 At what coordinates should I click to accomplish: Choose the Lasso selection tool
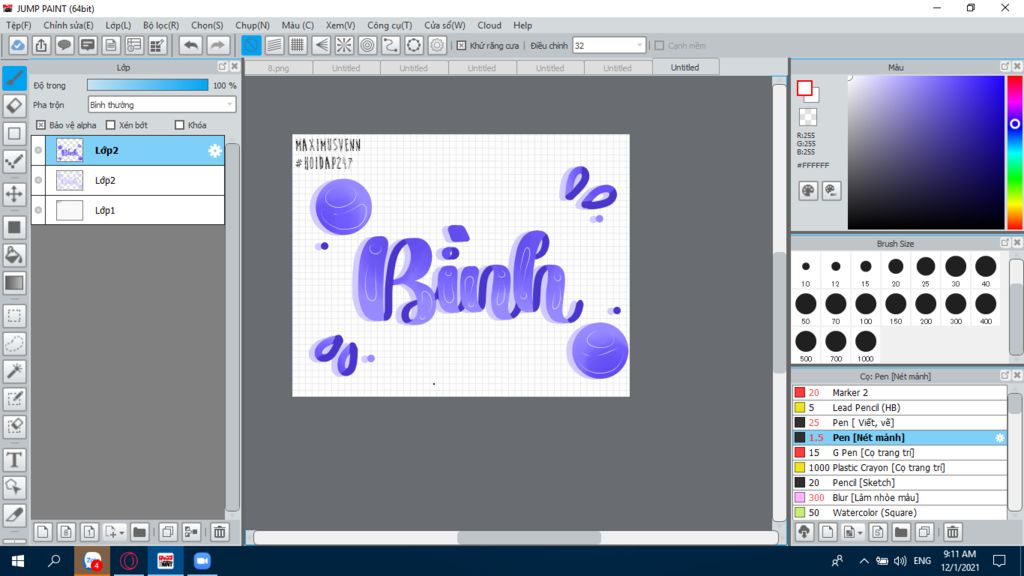(14, 344)
